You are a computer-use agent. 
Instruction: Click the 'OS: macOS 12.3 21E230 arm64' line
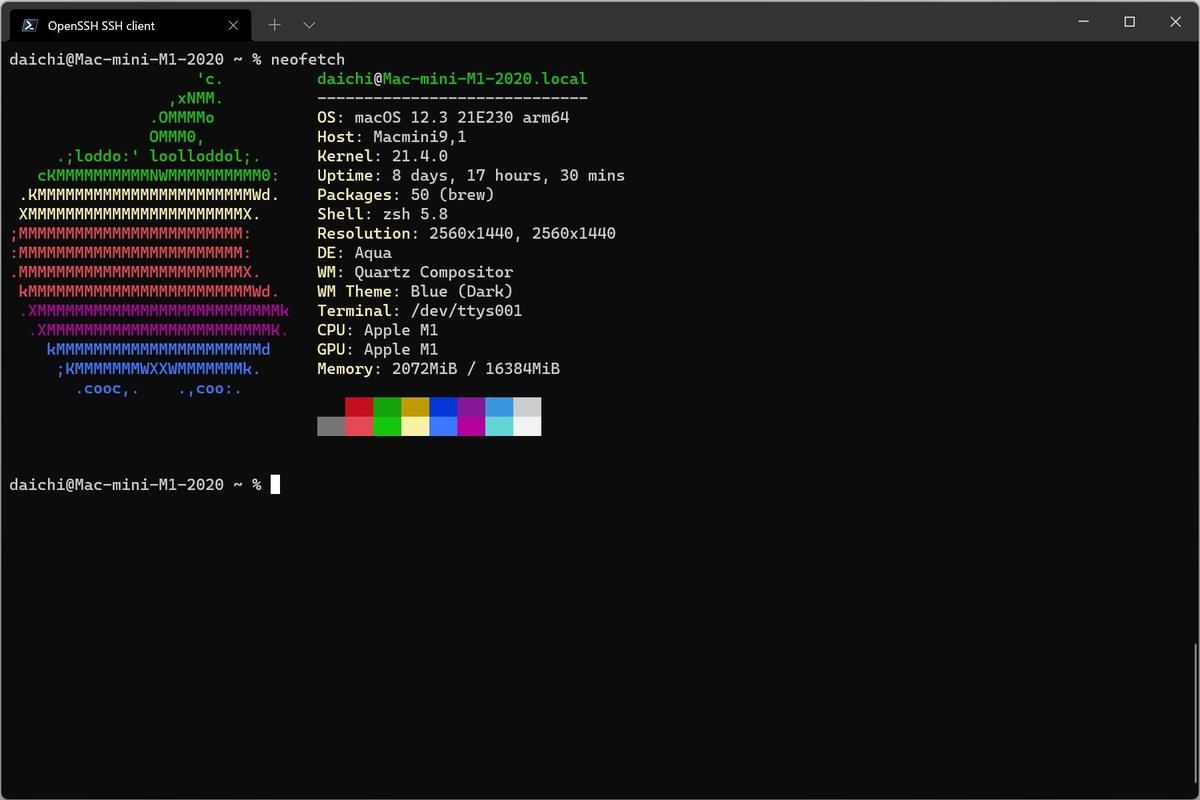443,118
